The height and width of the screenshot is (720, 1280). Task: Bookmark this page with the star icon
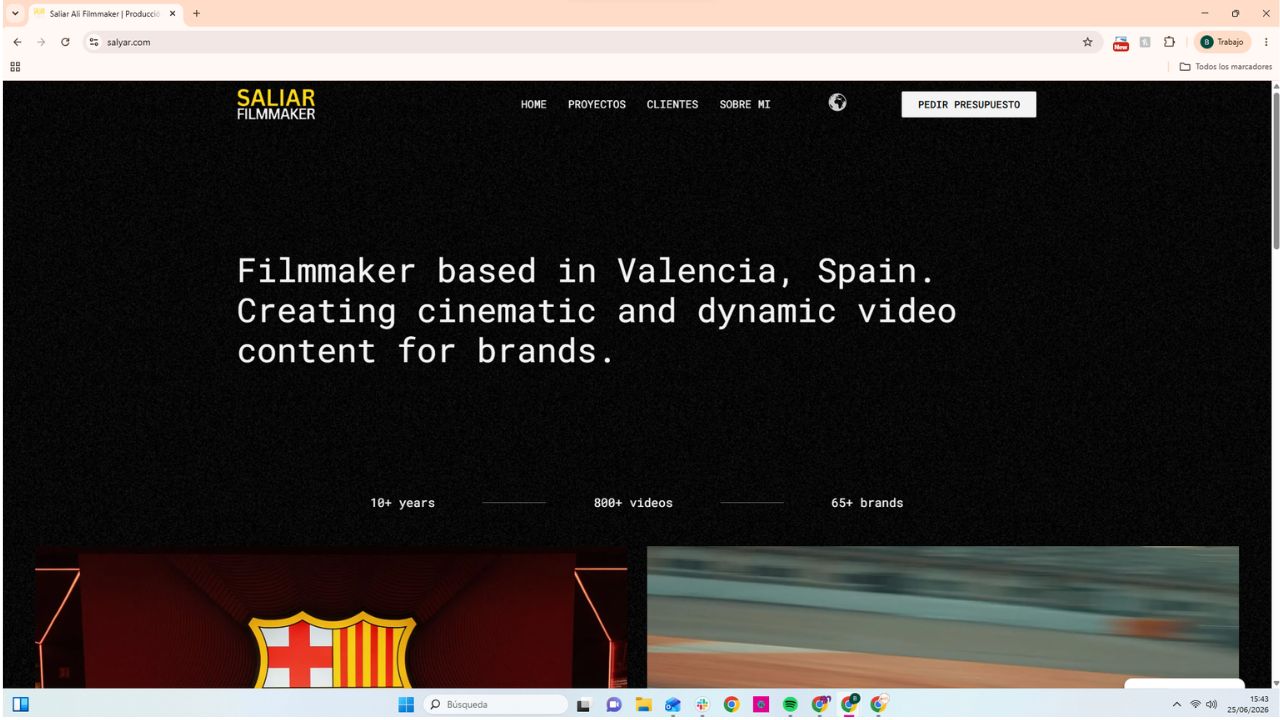[1088, 42]
